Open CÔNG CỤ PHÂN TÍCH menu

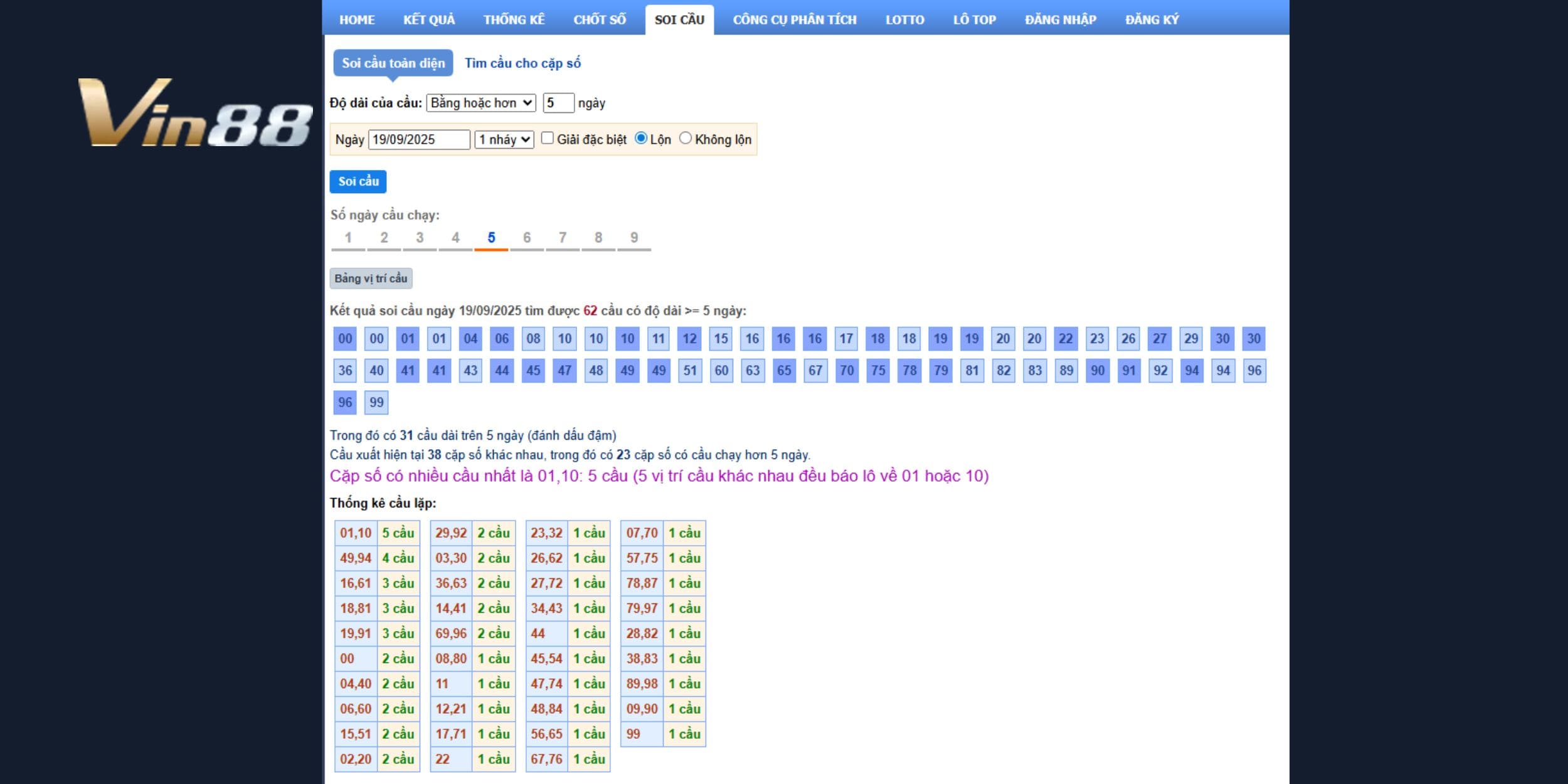click(795, 19)
